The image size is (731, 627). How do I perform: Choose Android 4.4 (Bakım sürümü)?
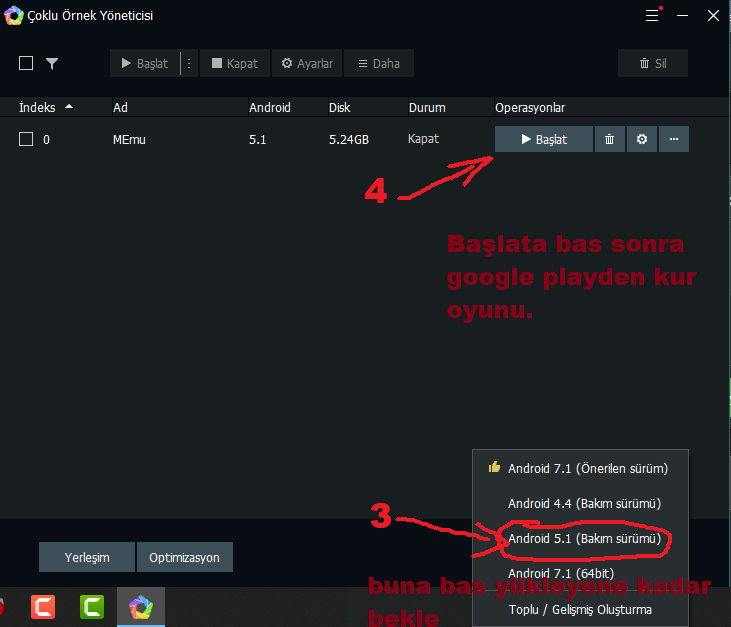[x=580, y=503]
